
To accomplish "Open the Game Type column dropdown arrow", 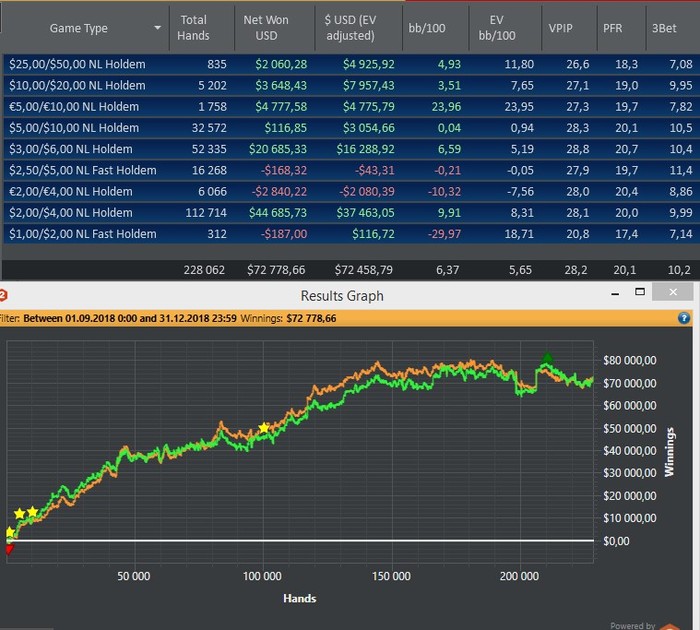I will [156, 29].
